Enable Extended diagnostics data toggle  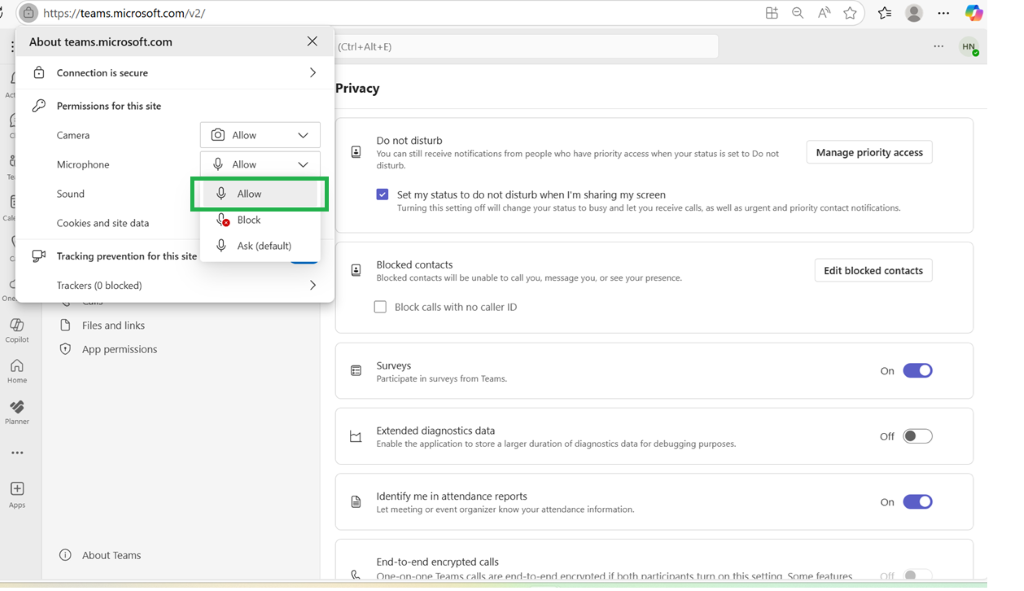pyautogui.click(x=918, y=436)
